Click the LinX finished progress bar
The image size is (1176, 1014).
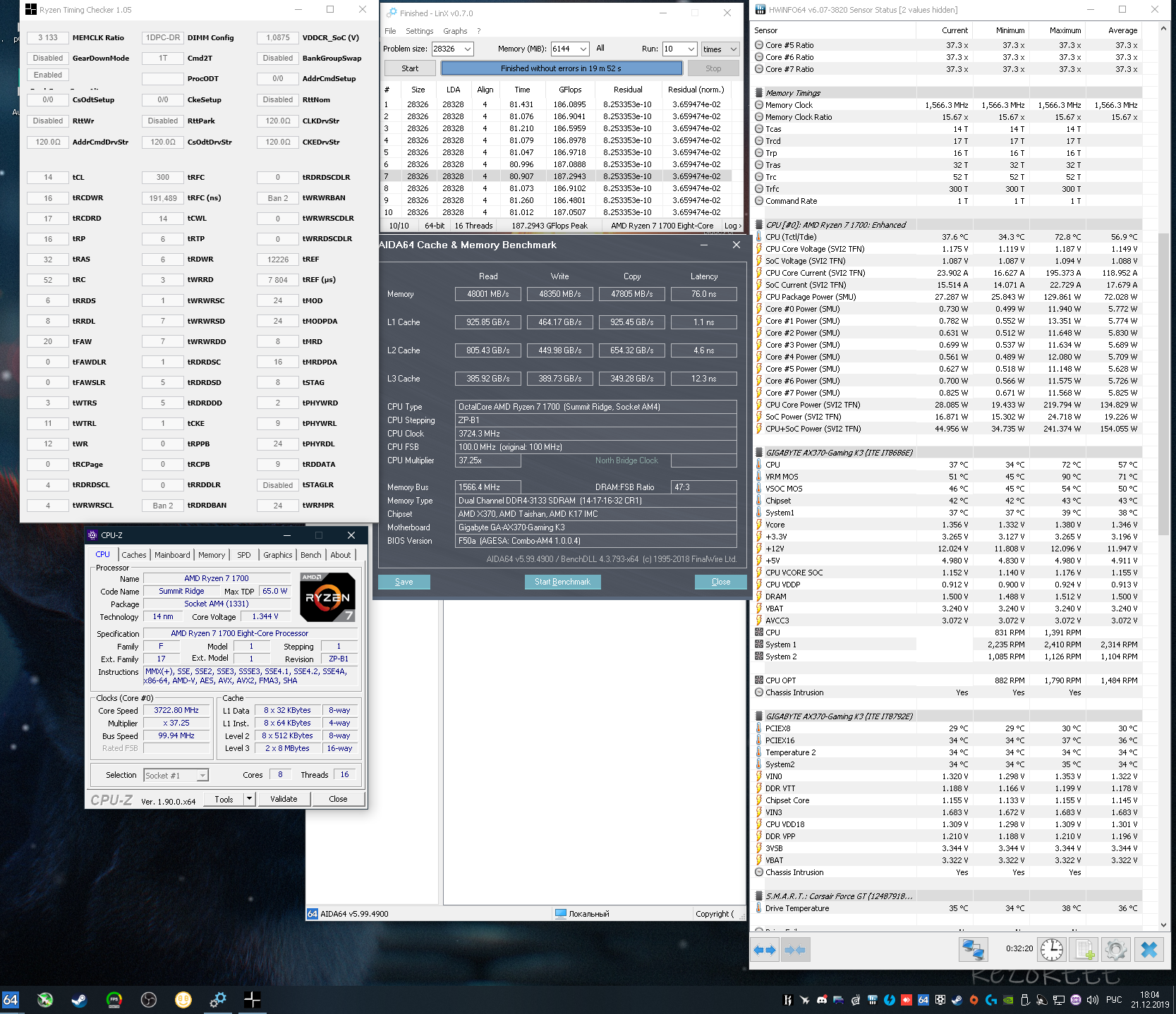(x=561, y=68)
